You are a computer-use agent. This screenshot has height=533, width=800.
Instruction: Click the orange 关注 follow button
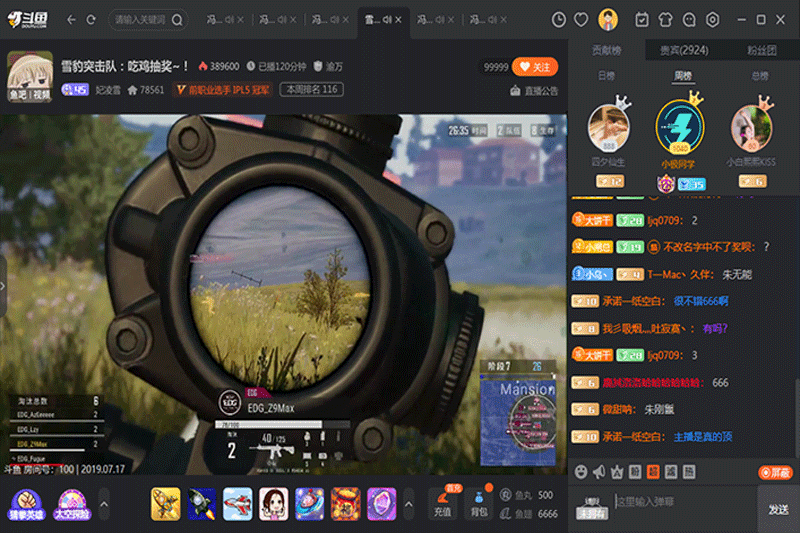(x=535, y=67)
